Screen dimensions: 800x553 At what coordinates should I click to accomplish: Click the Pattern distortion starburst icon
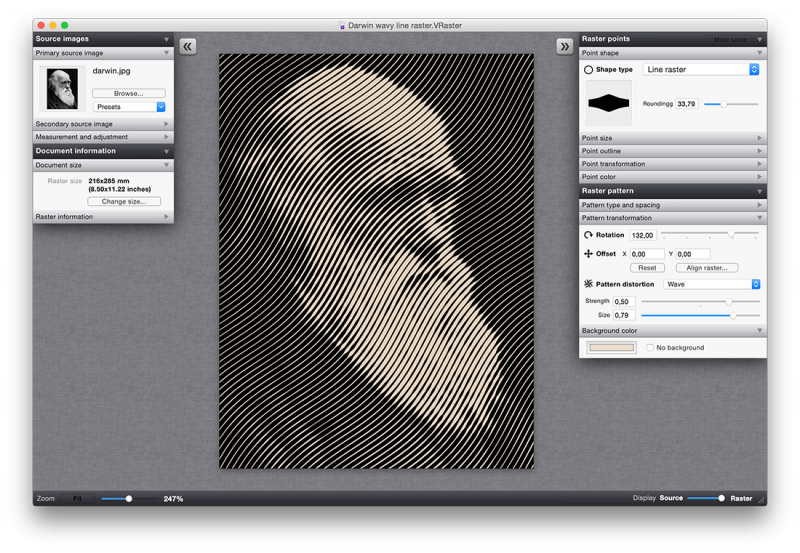coord(589,284)
